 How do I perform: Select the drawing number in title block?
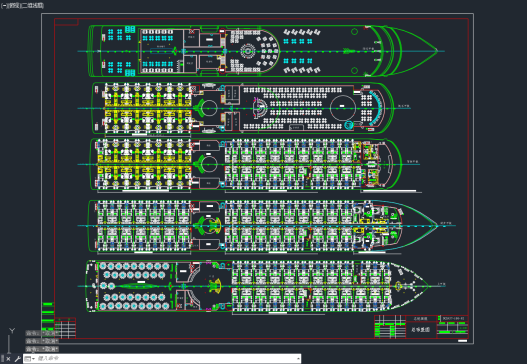click(453, 318)
